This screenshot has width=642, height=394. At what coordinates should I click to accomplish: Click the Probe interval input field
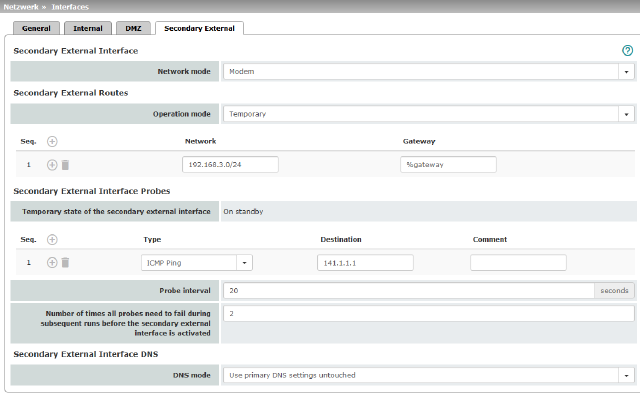(409, 290)
